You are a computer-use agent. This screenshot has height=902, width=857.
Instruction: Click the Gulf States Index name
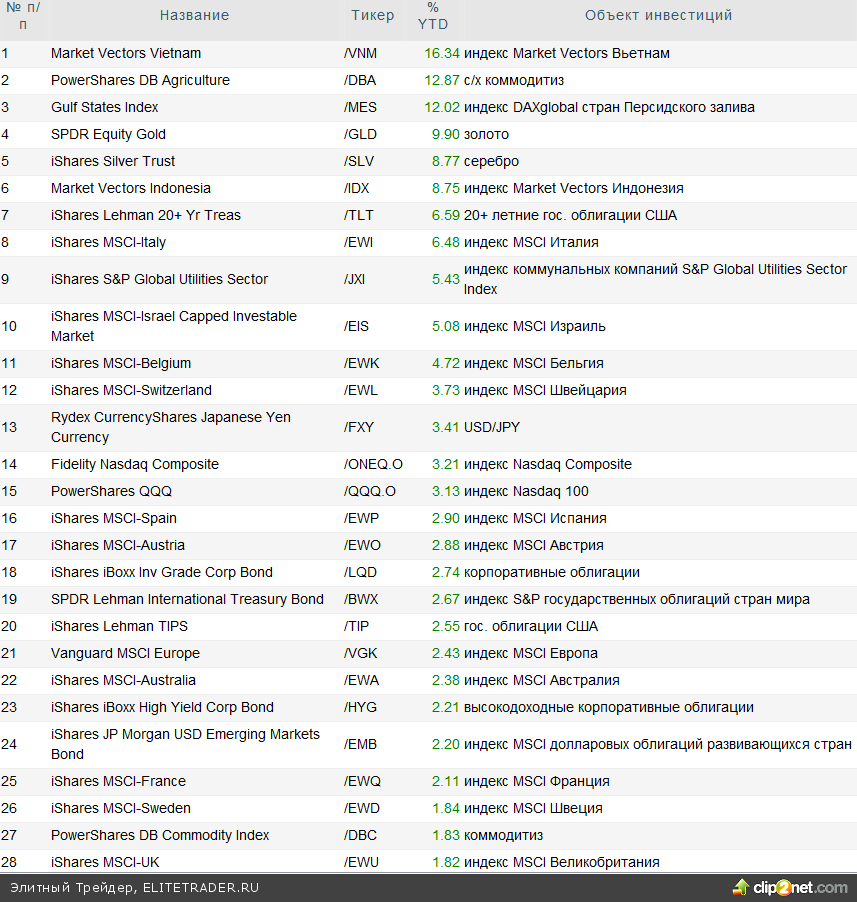pos(105,107)
